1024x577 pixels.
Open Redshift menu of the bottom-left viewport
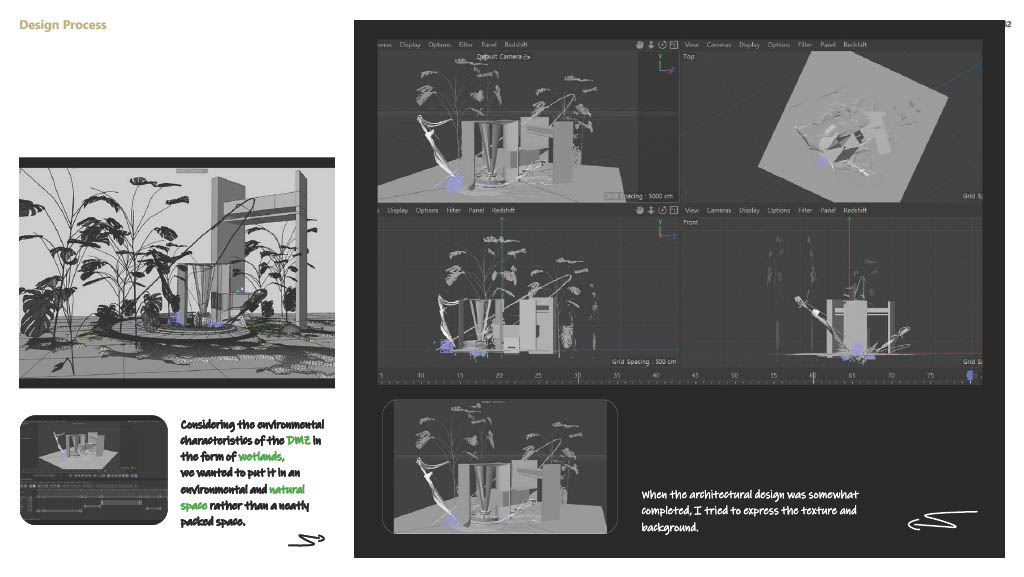[504, 210]
